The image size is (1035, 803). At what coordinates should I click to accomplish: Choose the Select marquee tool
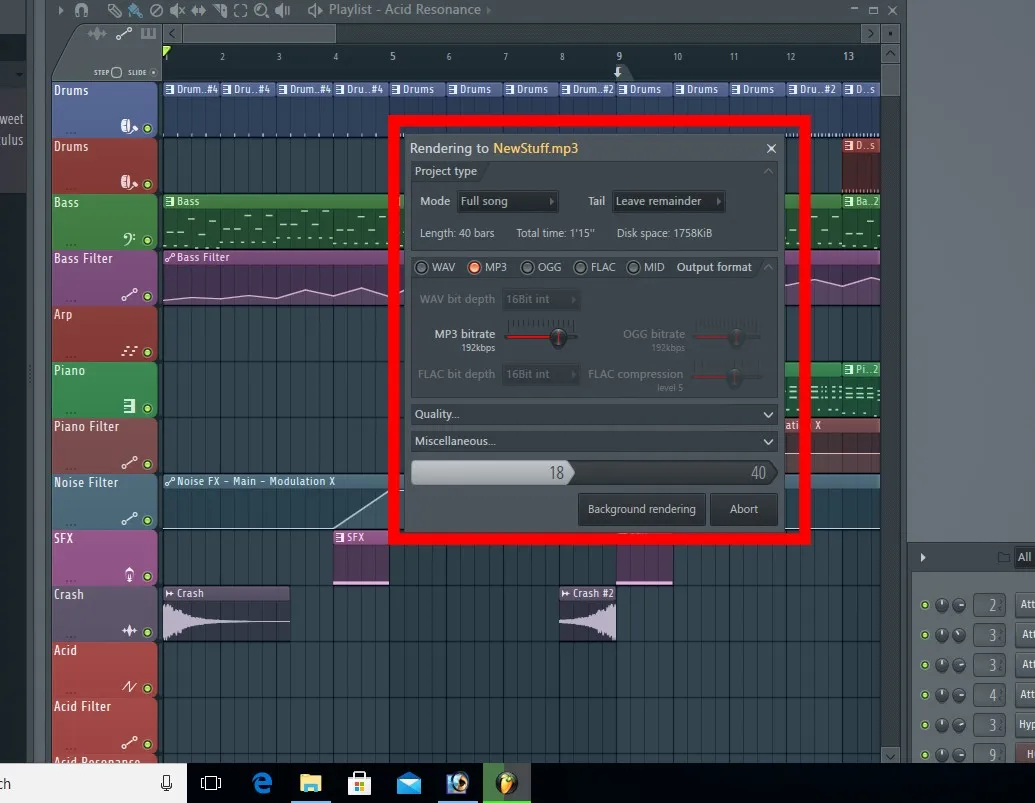point(240,10)
